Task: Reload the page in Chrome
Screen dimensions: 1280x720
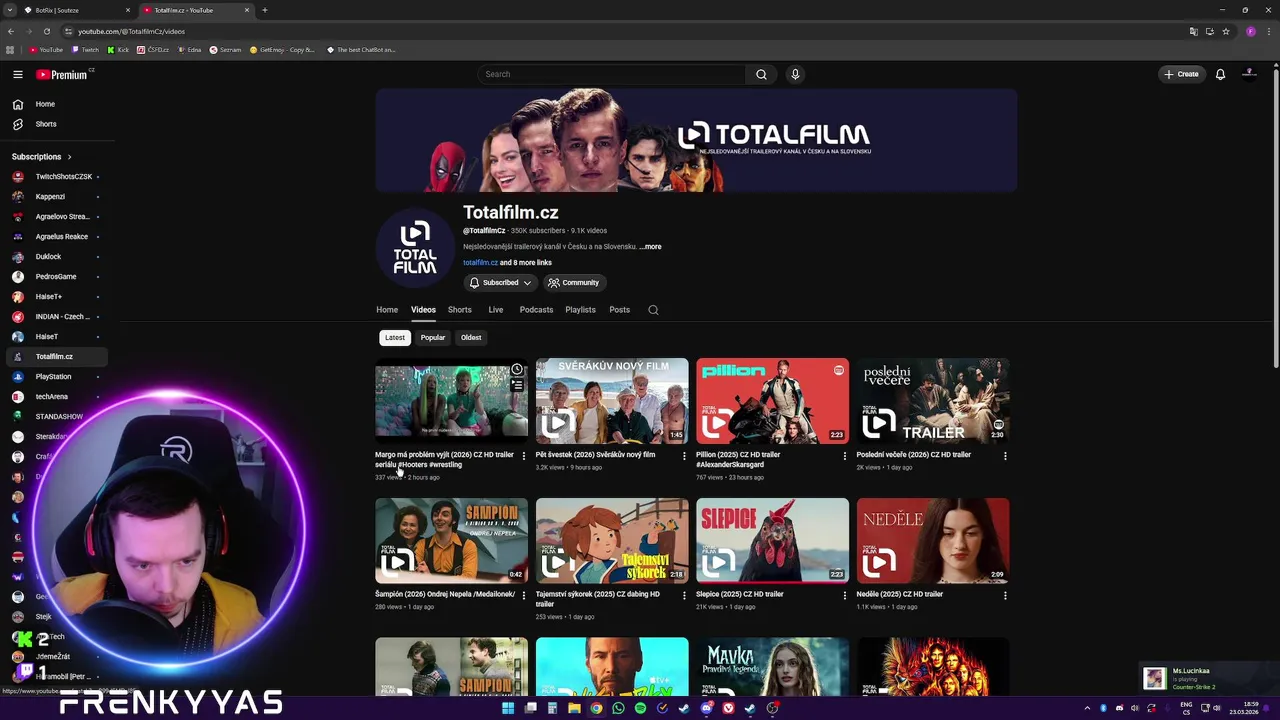Action: [46, 31]
